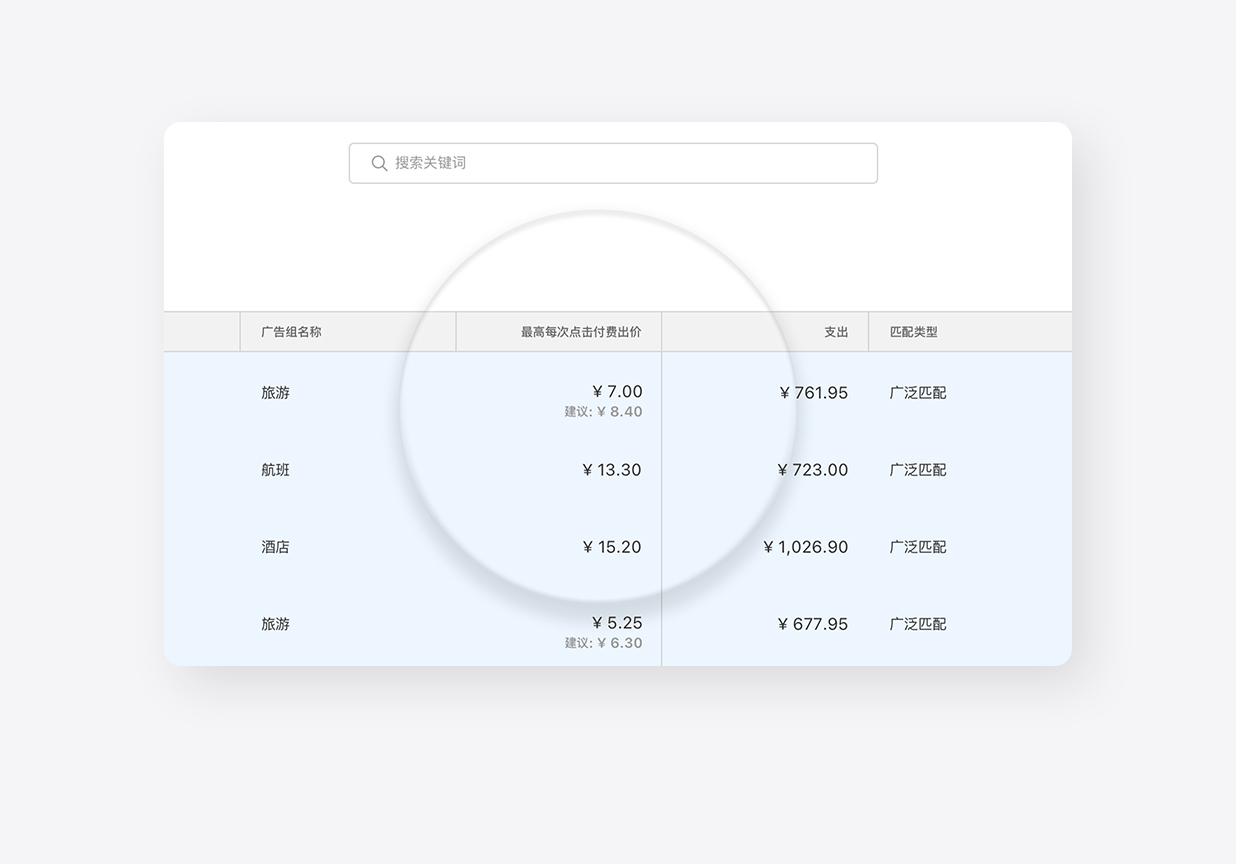Viewport: 1236px width, 864px height.
Task: Apply the suggested bid 建议 ¥8.40
Action: tap(603, 412)
